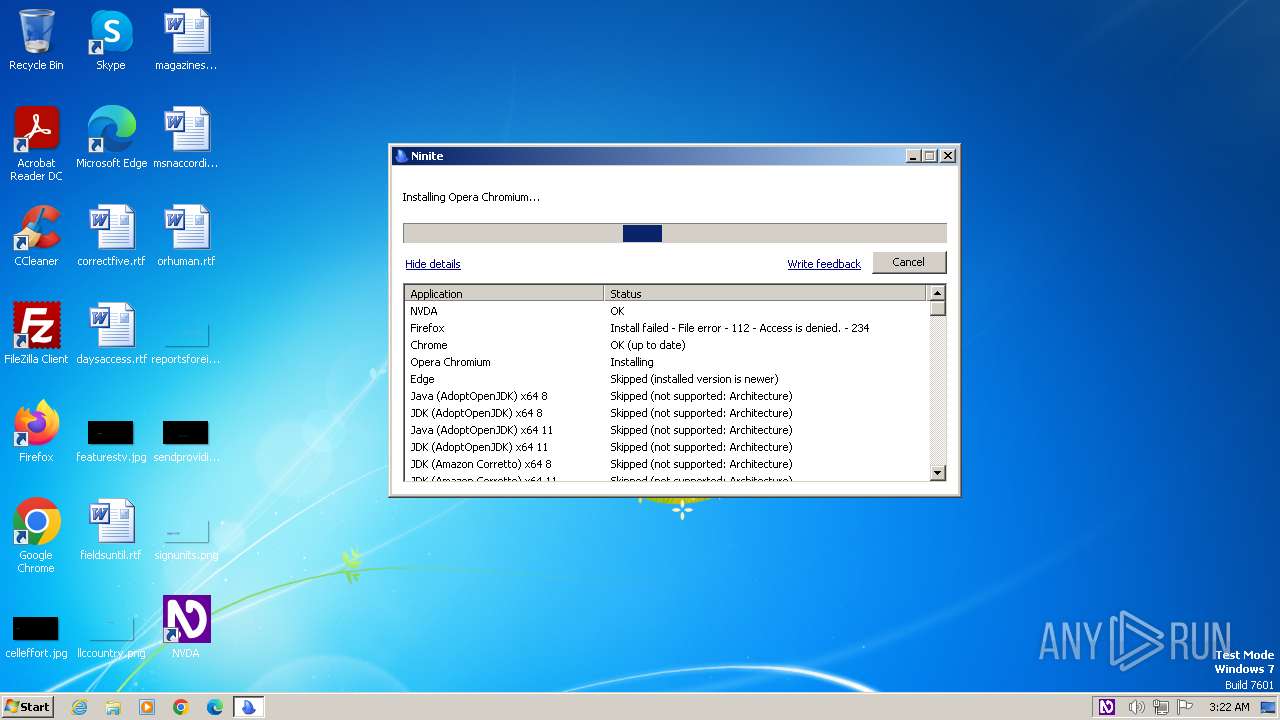The image size is (1280, 720).
Task: Select the Firefox install failed row
Action: pyautogui.click(x=667, y=328)
